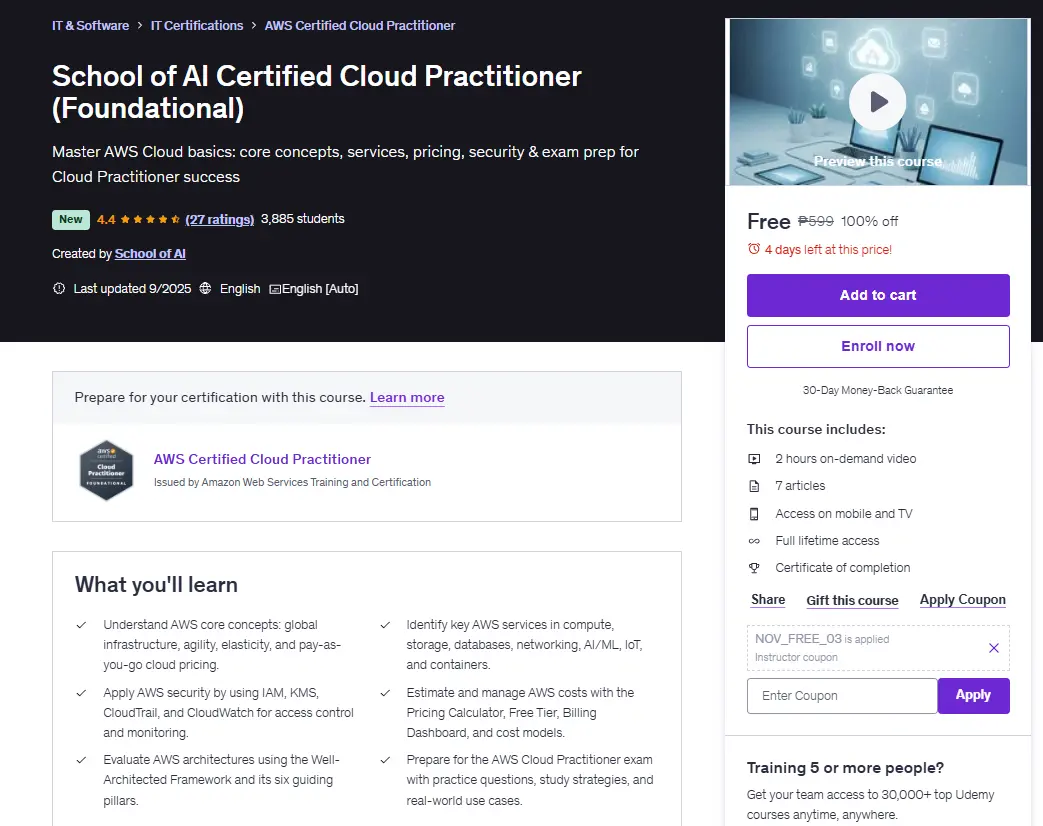Image resolution: width=1043 pixels, height=826 pixels.
Task: Open the IT & Software breadcrumb
Action: 90,25
